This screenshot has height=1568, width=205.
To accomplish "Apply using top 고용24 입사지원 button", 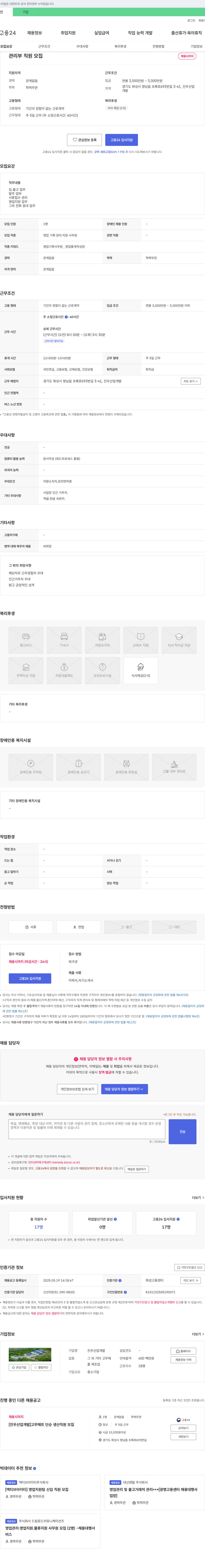I will (x=122, y=140).
